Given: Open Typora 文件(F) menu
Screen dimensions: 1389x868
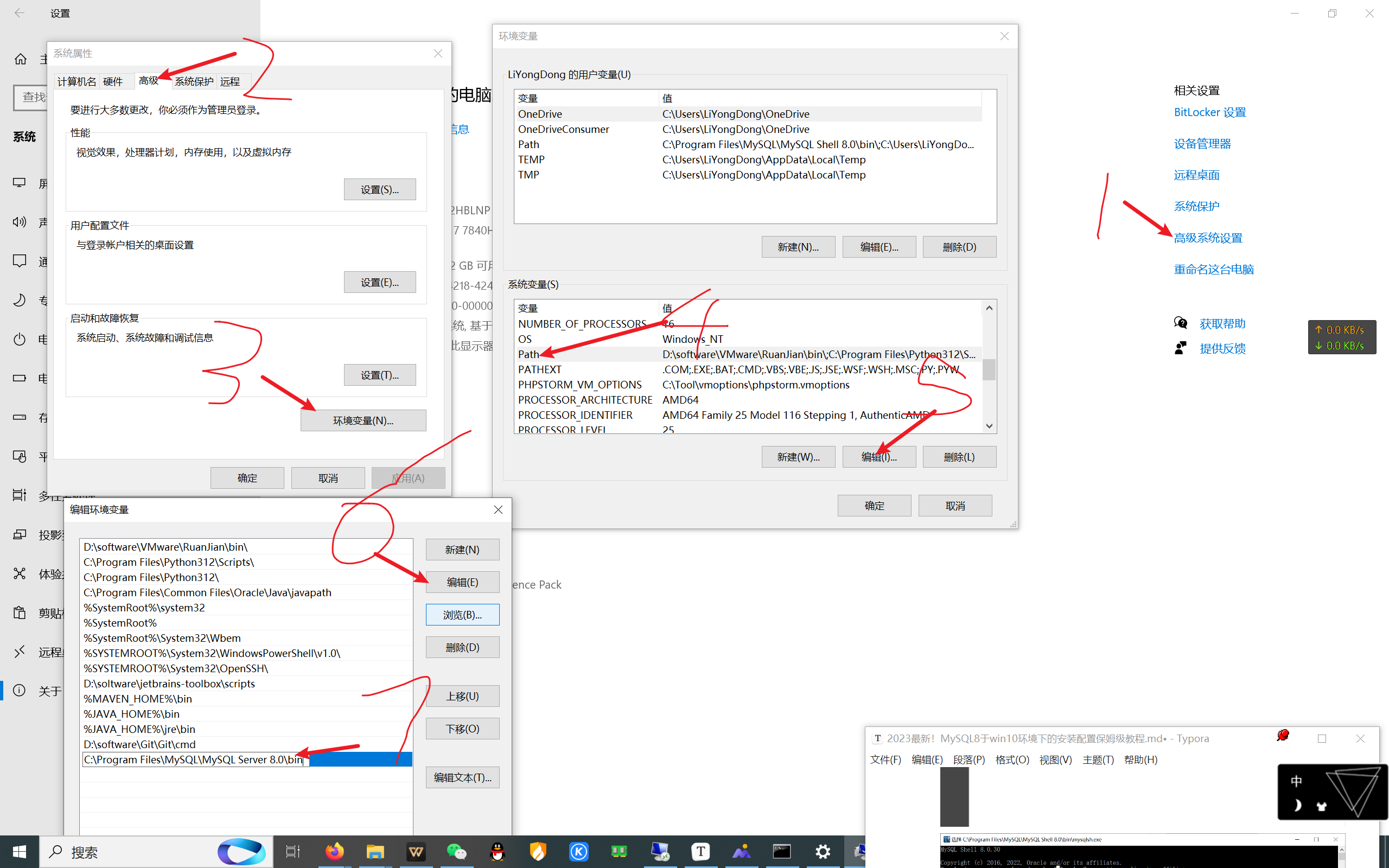Looking at the screenshot, I should [x=885, y=759].
